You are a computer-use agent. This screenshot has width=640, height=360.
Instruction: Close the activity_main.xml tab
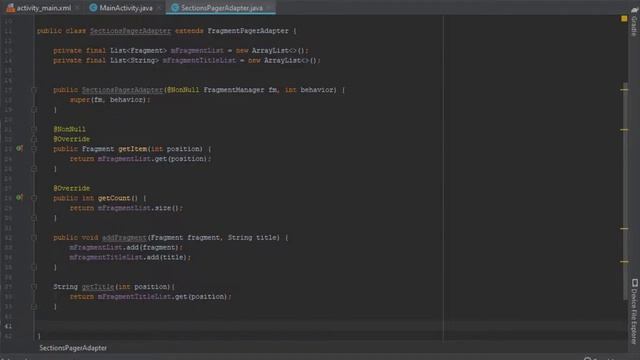[x=77, y=8]
